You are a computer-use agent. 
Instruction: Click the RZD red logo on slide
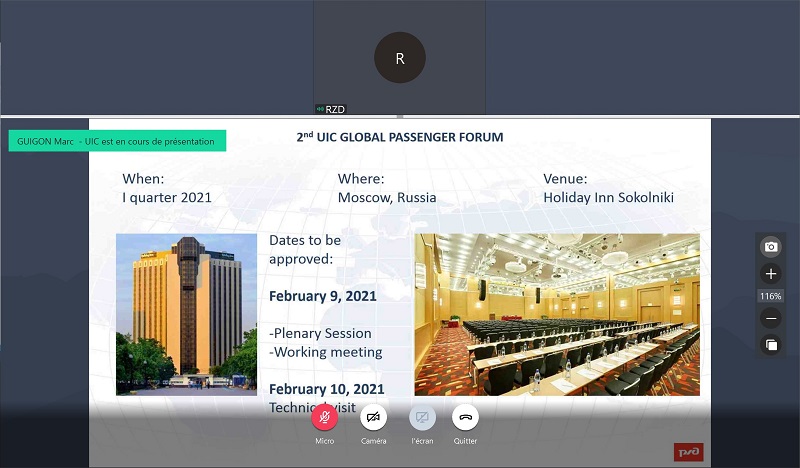688,452
